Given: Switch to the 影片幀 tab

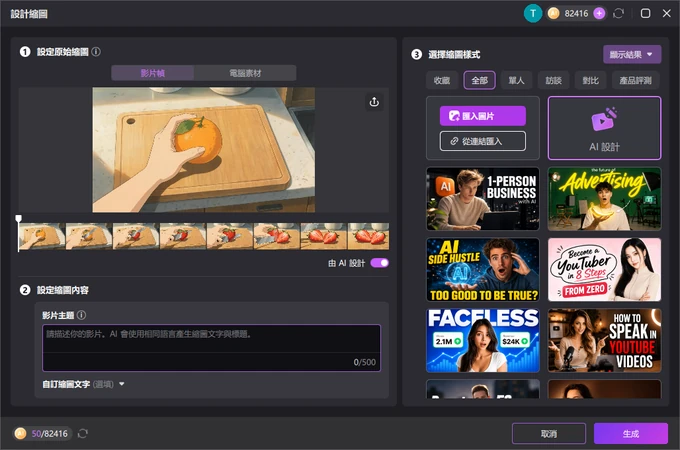Looking at the screenshot, I should (152, 73).
